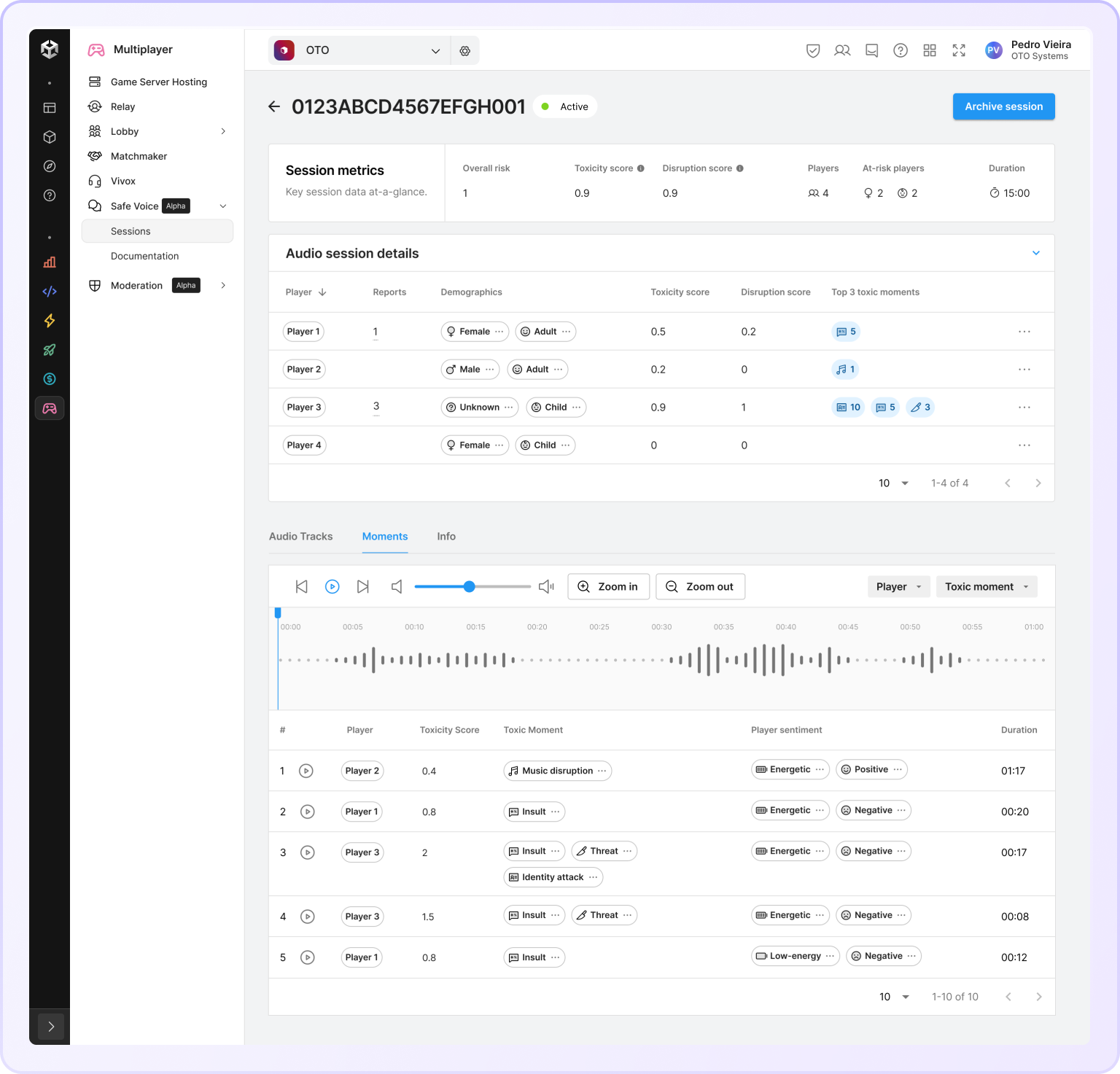The image size is (1120, 1074).
Task: Mute audio using the speaker icon
Action: pyautogui.click(x=397, y=587)
